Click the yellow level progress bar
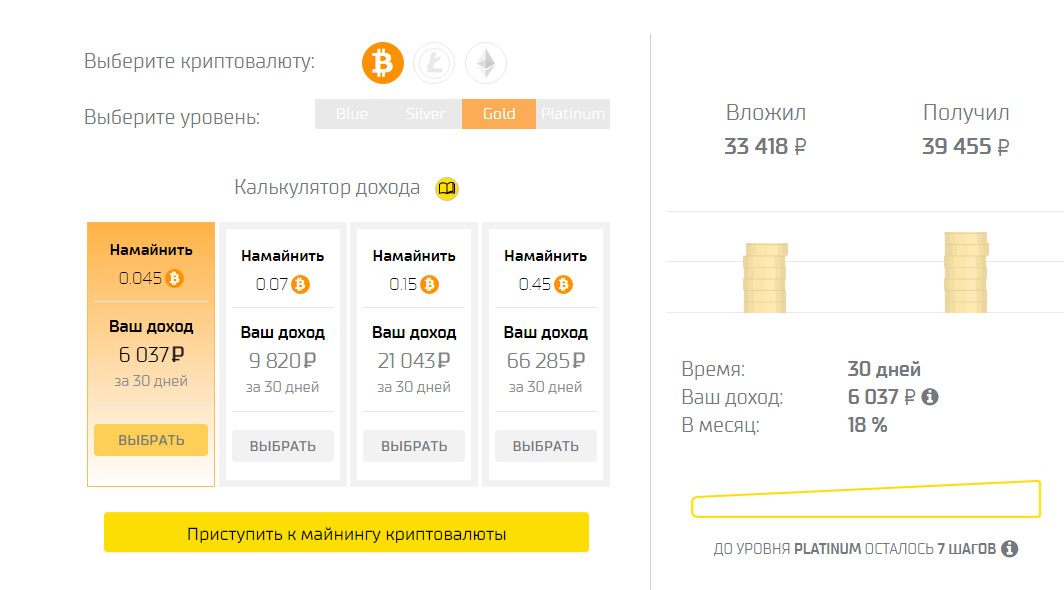1064x590 pixels. (x=866, y=500)
